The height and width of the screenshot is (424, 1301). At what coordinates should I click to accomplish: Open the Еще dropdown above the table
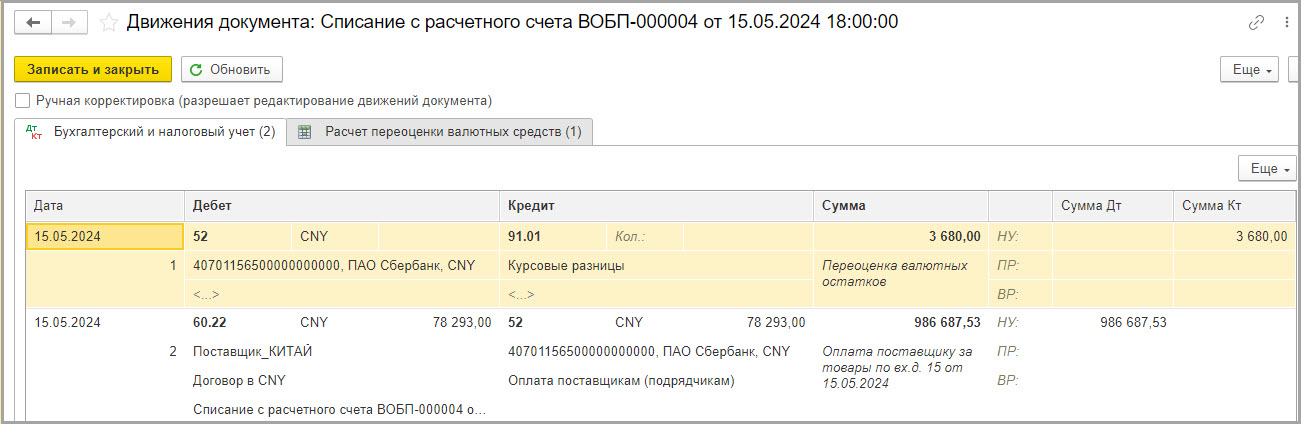[1267, 169]
